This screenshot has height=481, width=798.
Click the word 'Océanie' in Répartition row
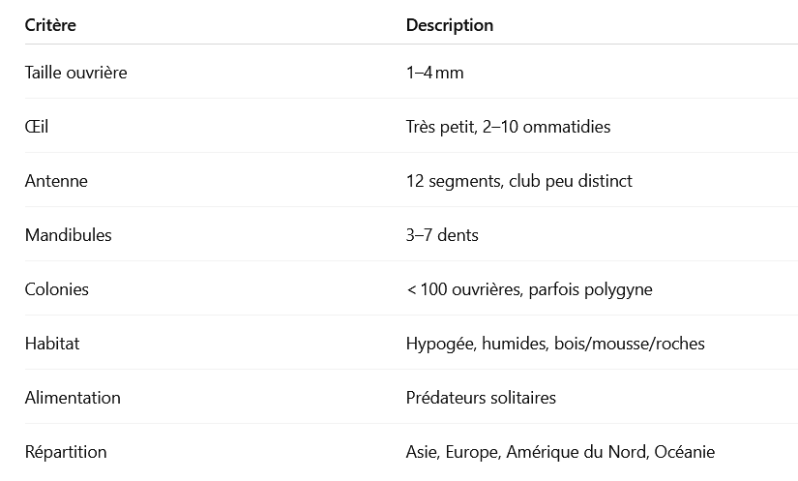tap(684, 452)
